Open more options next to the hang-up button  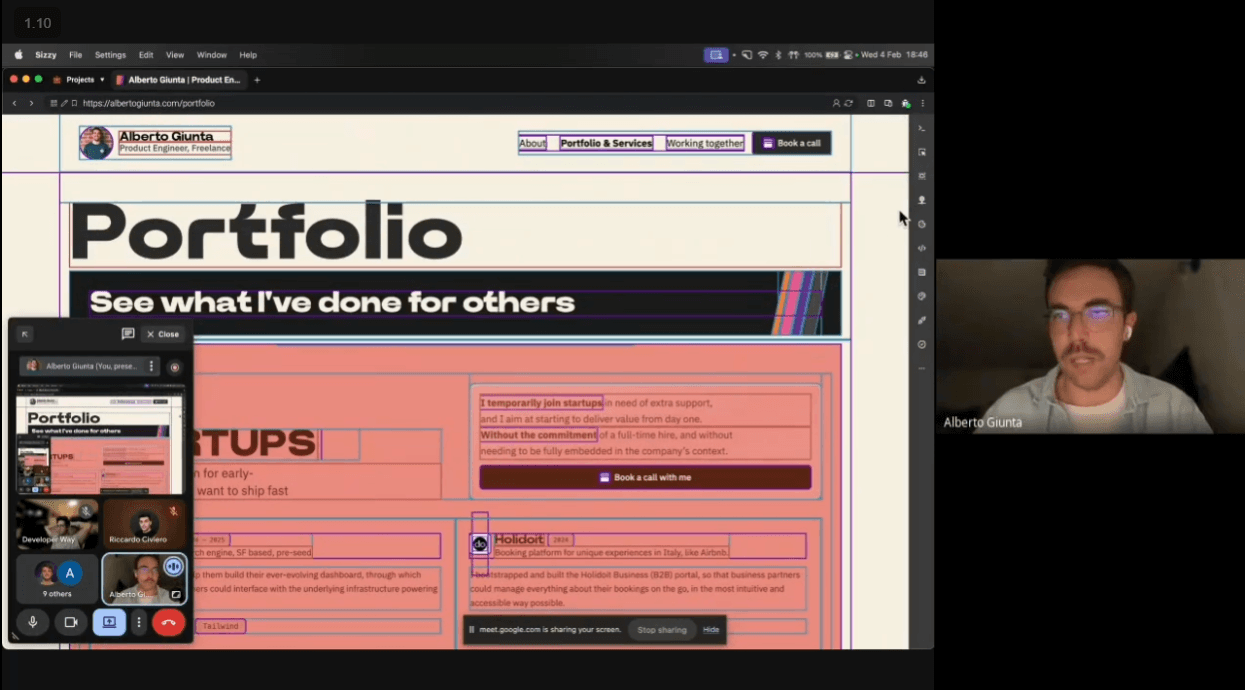click(139, 622)
